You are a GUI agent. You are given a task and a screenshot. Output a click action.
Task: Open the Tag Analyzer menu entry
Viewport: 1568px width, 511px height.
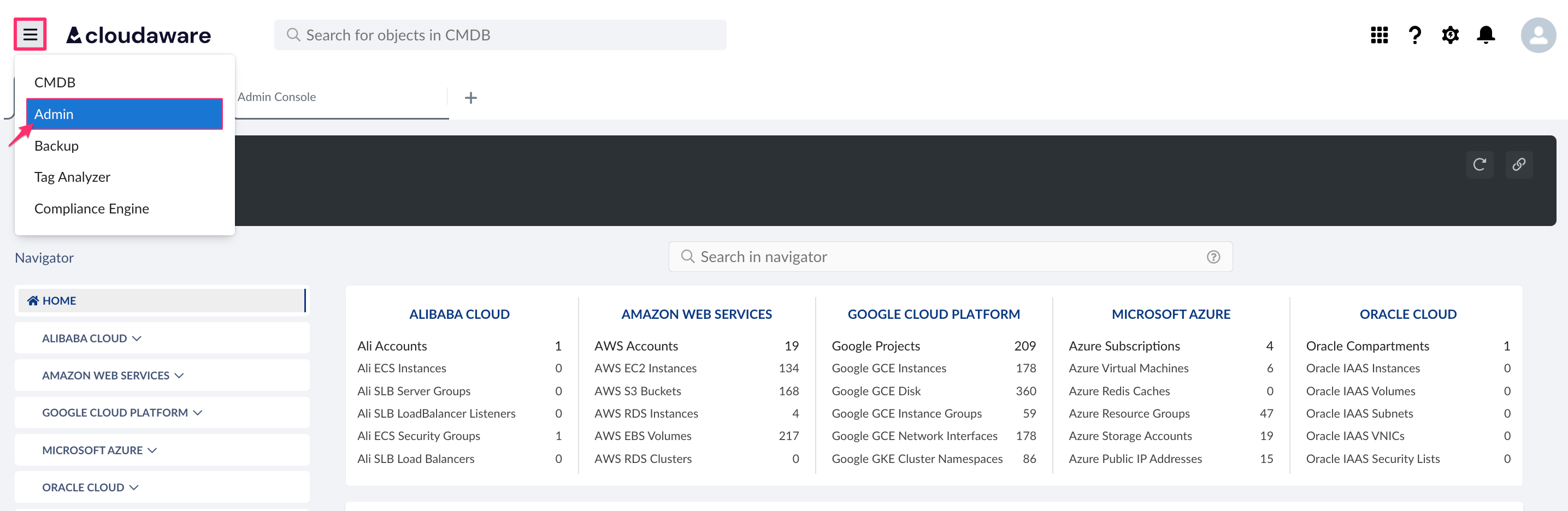point(72,176)
